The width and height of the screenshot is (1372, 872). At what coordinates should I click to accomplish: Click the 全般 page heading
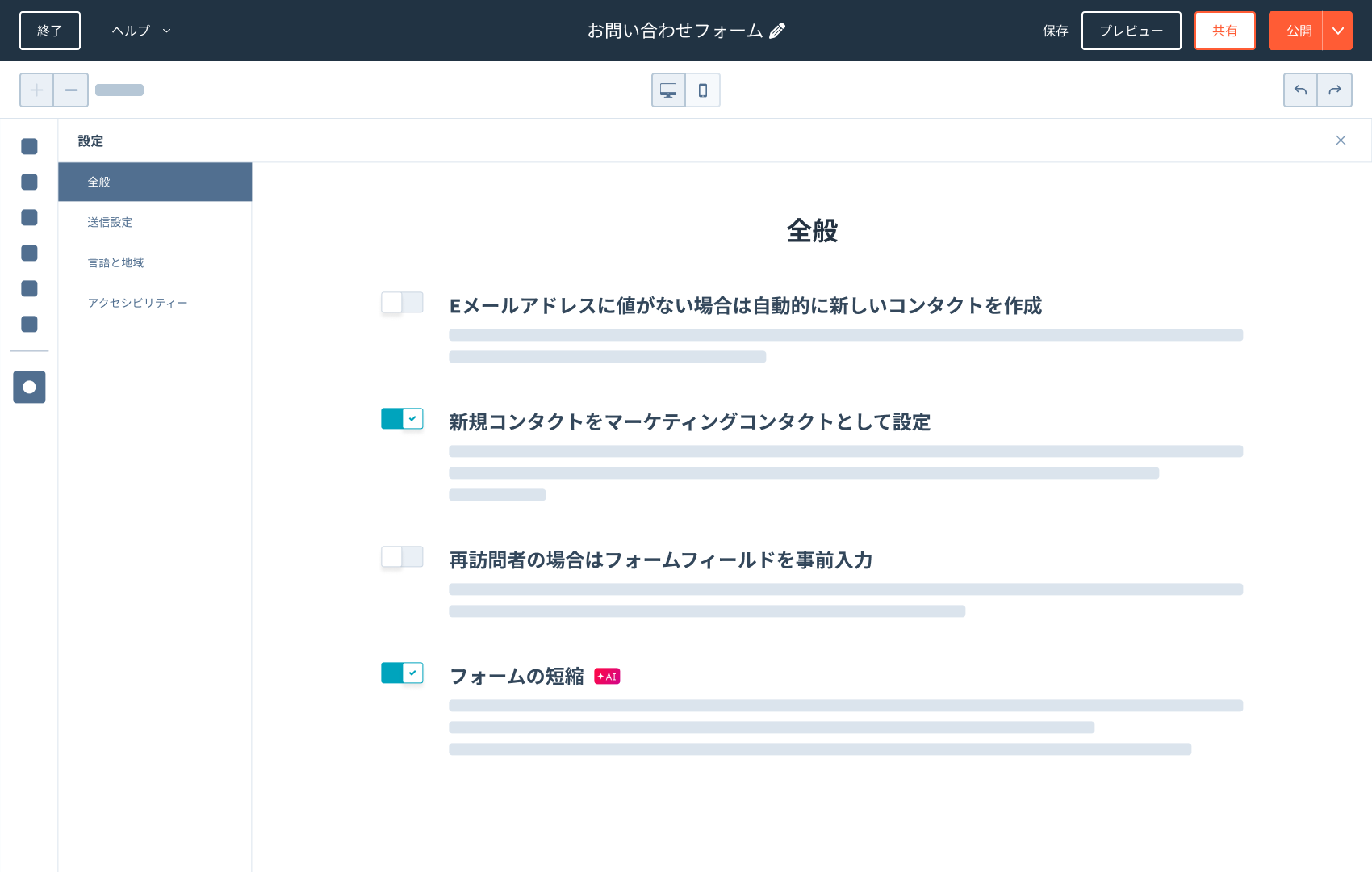[x=813, y=231]
